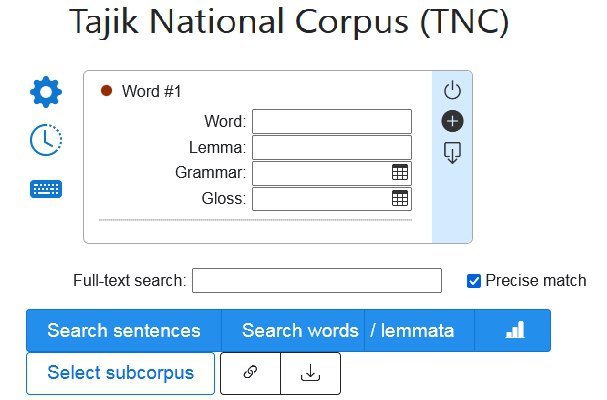Download results with download icon
Viewport: 607px width, 400px height.
click(310, 373)
